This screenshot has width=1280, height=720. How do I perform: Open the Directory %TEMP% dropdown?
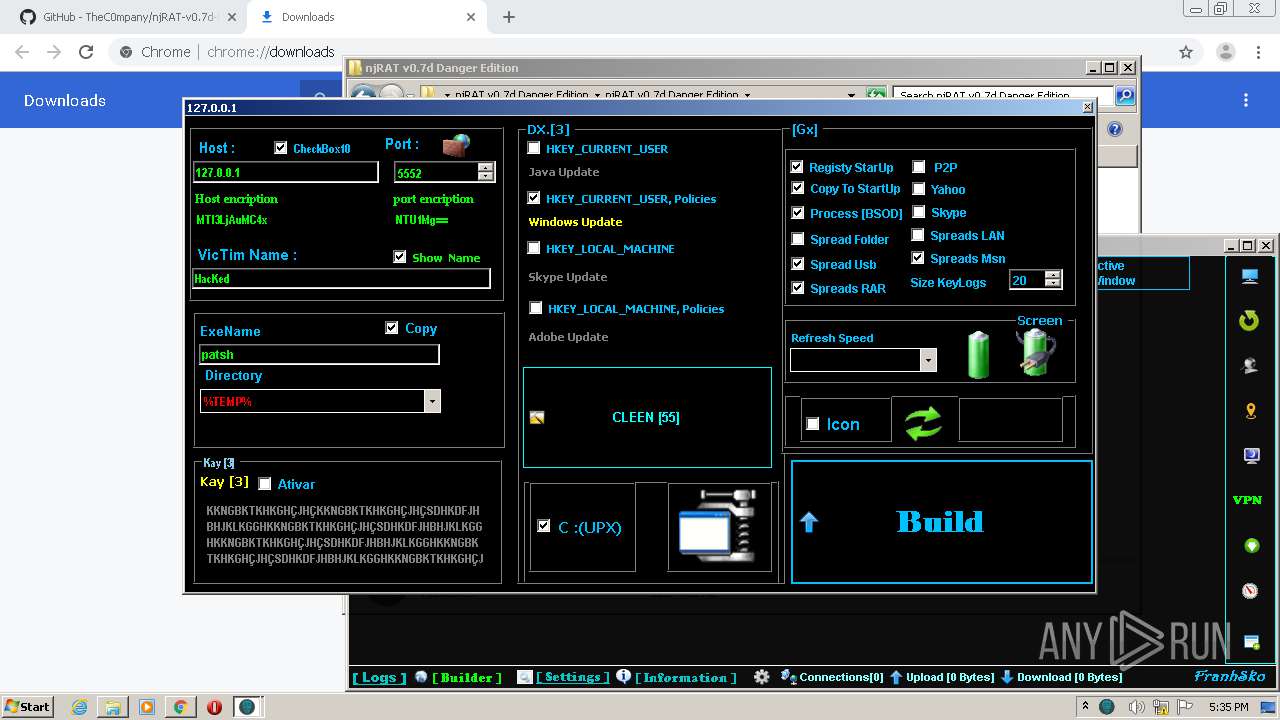coord(432,401)
